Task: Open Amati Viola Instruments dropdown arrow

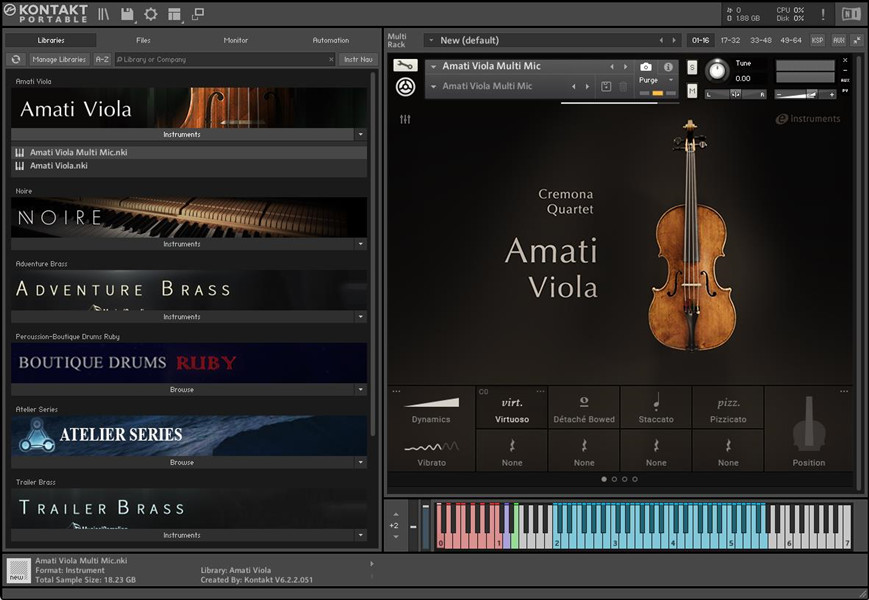Action: [x=360, y=134]
